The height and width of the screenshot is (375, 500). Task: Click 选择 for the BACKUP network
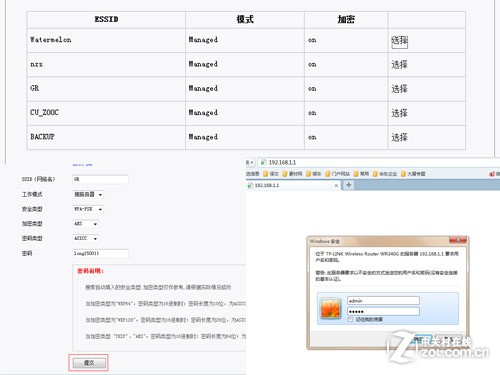[399, 137]
